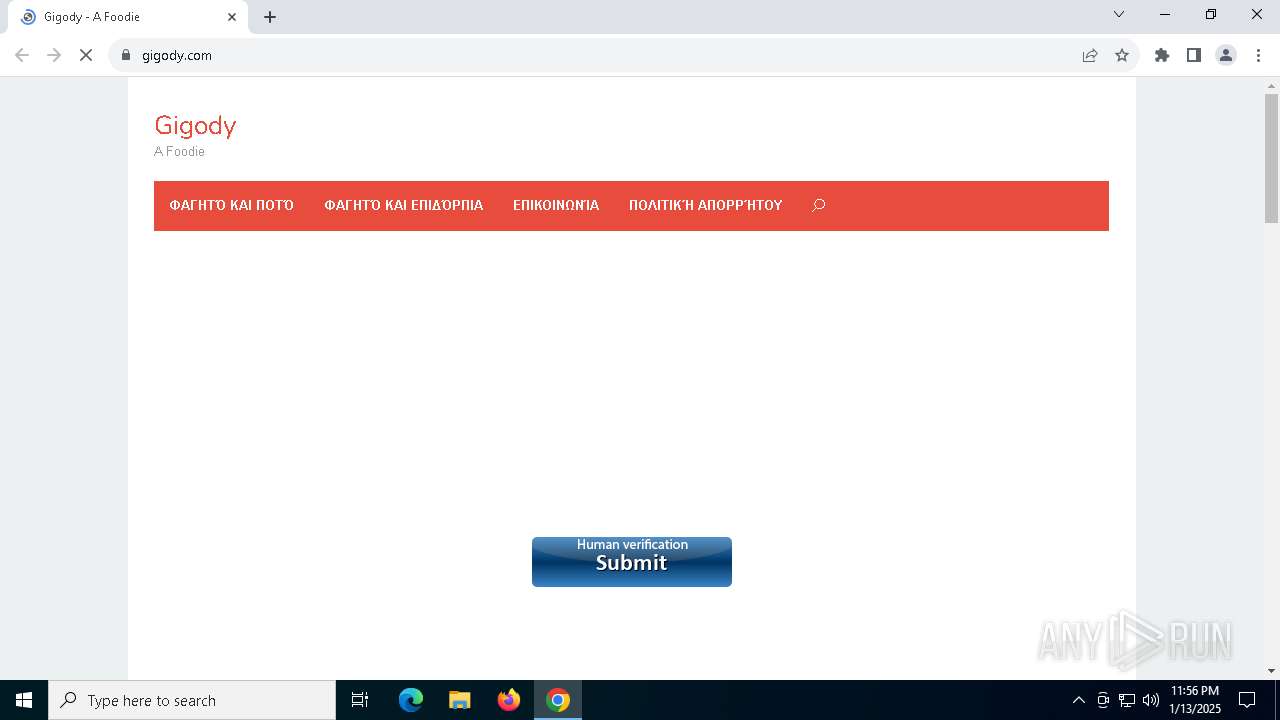Click the address bar URL

click(x=177, y=55)
